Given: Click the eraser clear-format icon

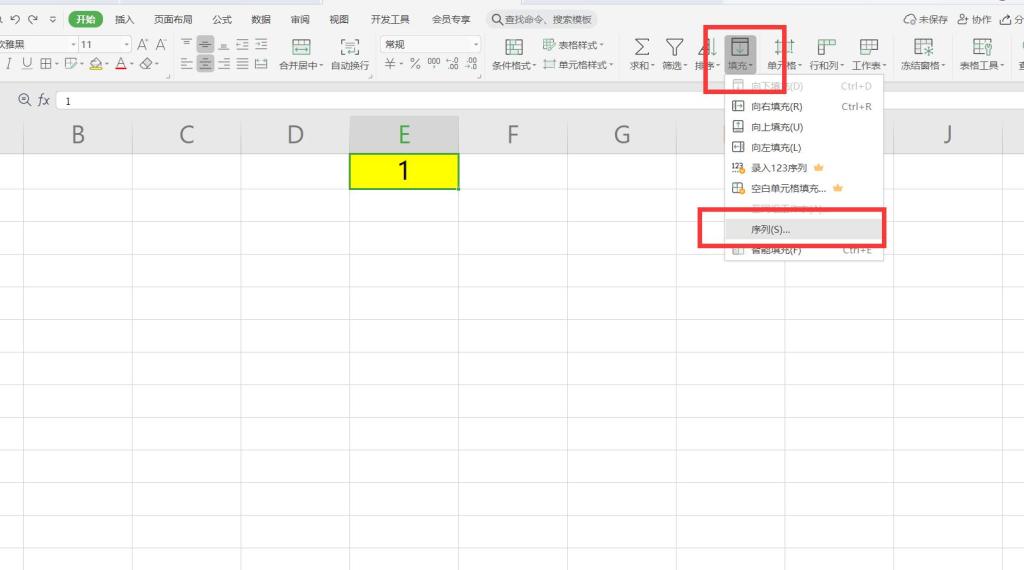Looking at the screenshot, I should tap(146, 64).
